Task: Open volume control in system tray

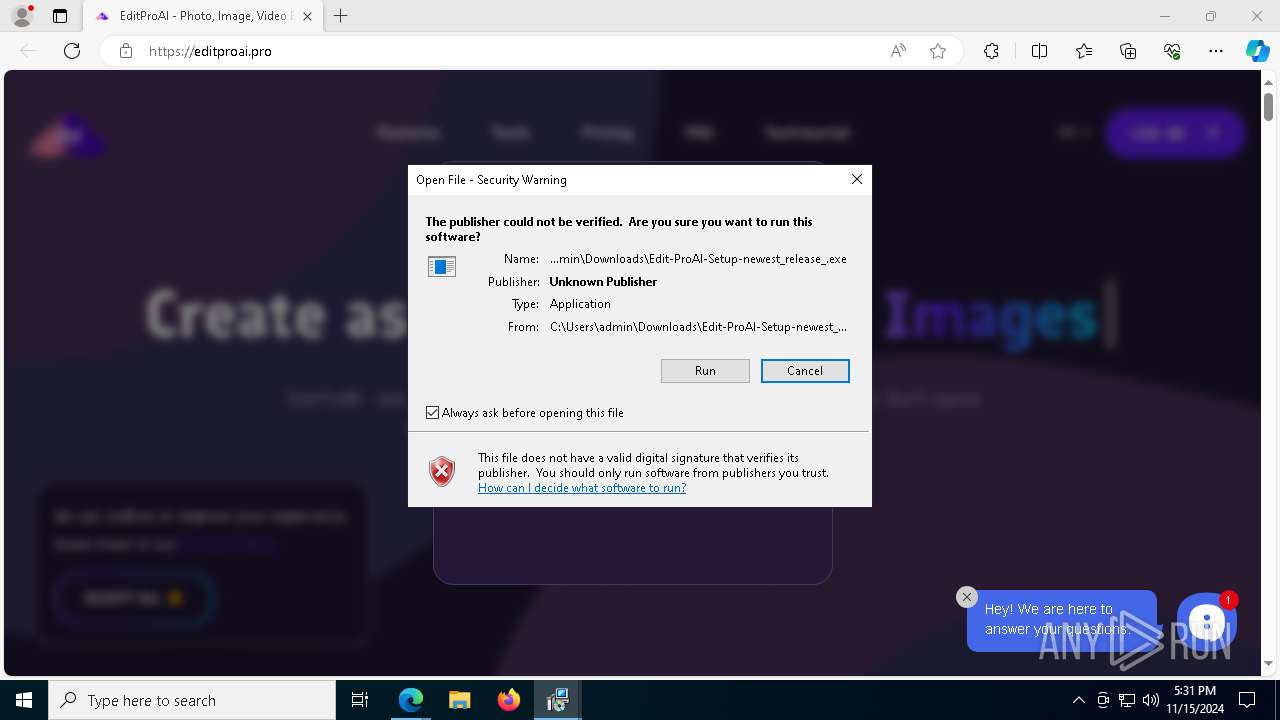Action: click(x=1151, y=700)
